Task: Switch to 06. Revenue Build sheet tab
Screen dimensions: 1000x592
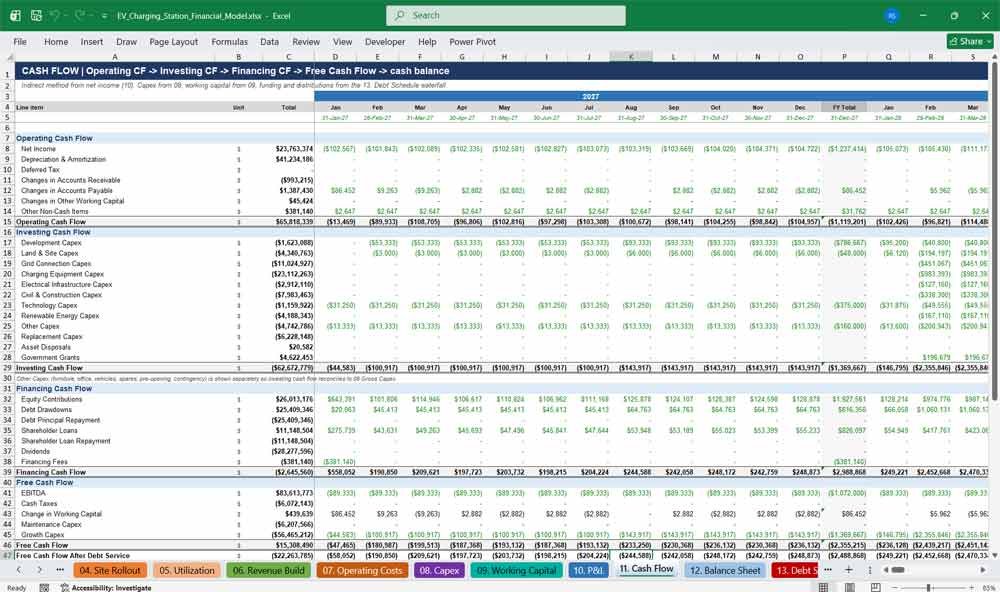Action: click(x=268, y=570)
